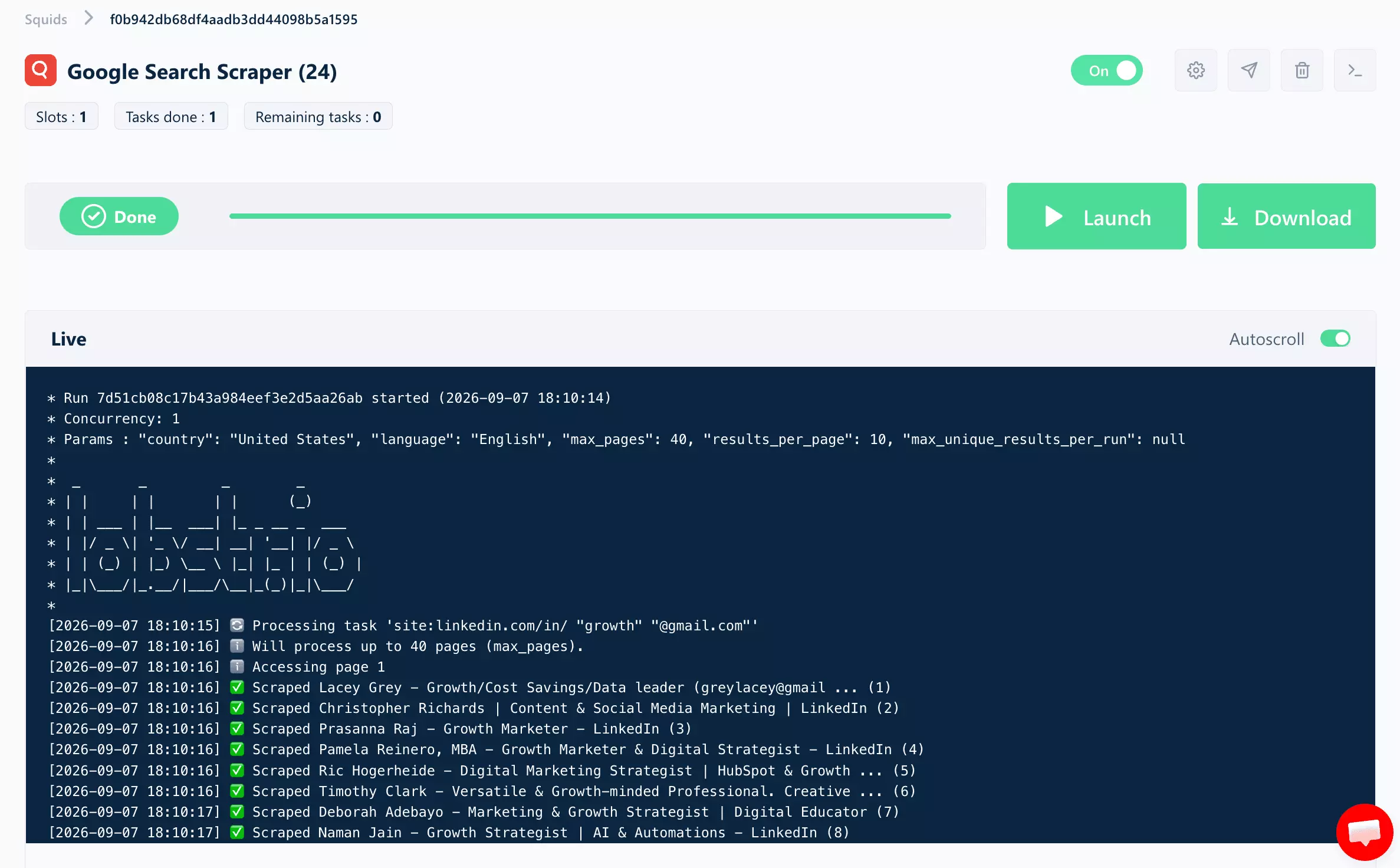Delete squid with the trash icon
Image resolution: width=1400 pixels, height=868 pixels.
tap(1302, 70)
